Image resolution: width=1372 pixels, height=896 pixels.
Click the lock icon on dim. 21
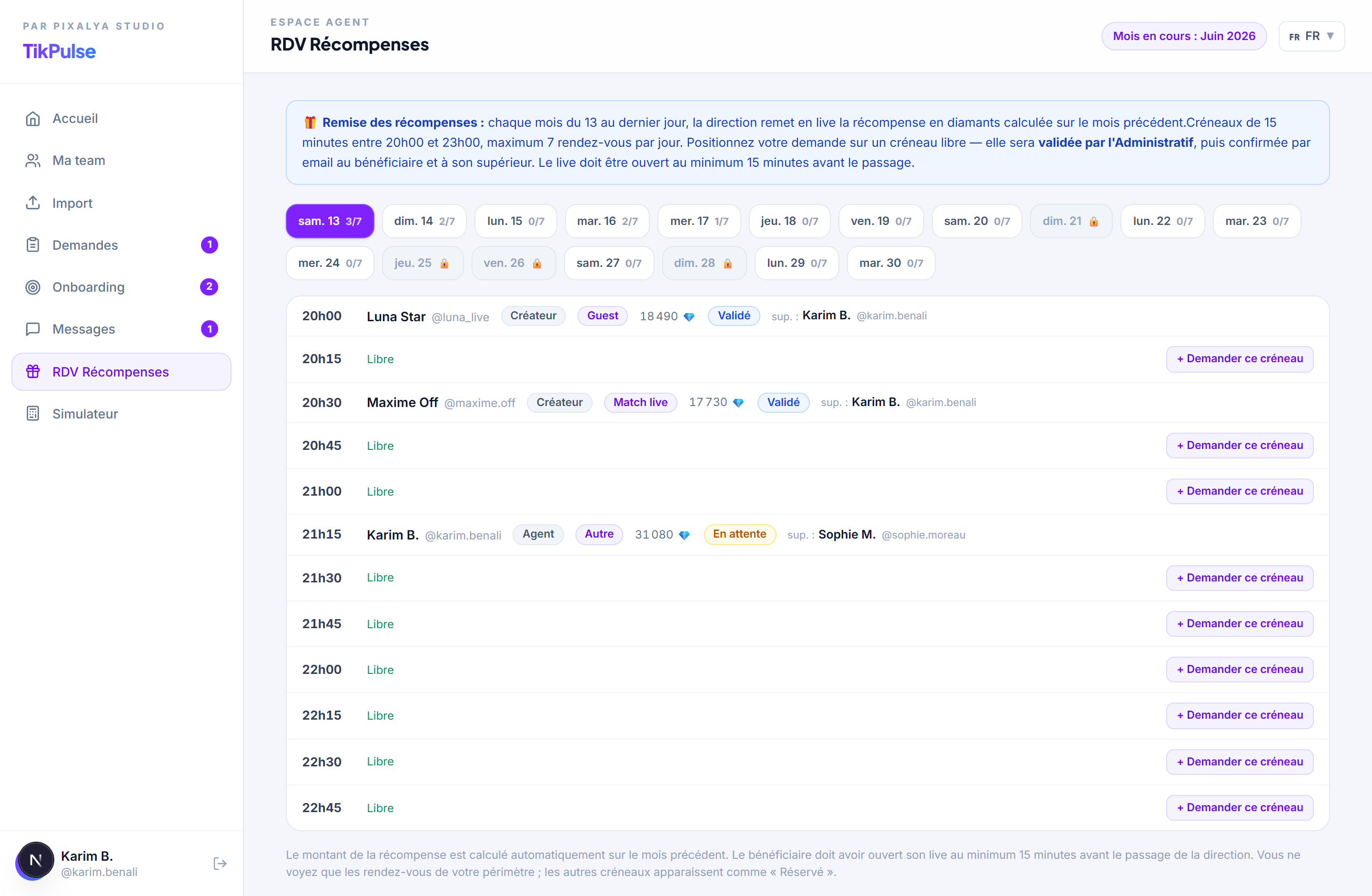point(1094,222)
